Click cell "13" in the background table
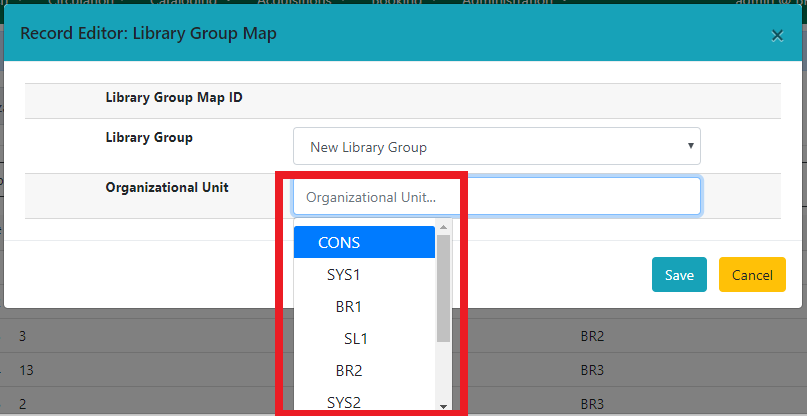807x416 pixels. click(x=26, y=370)
